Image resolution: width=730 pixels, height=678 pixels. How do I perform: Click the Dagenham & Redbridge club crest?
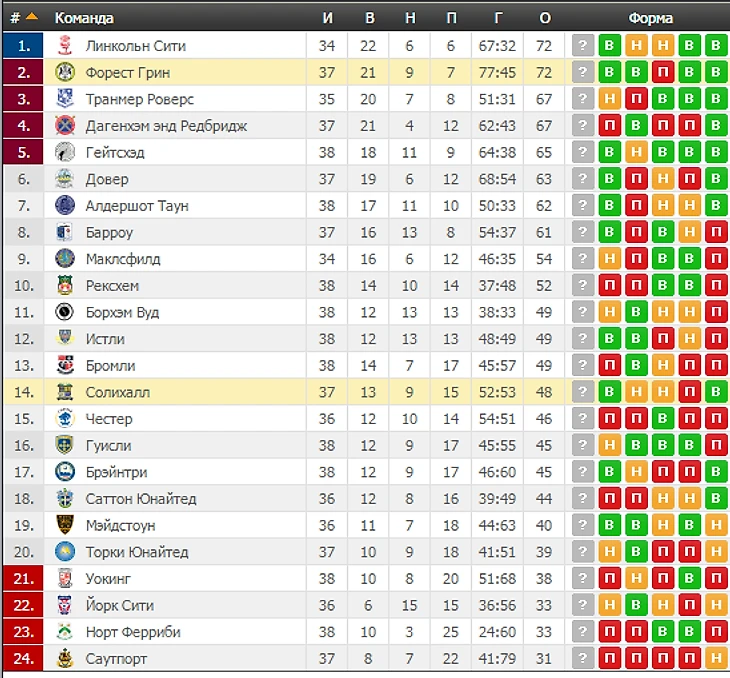click(65, 126)
